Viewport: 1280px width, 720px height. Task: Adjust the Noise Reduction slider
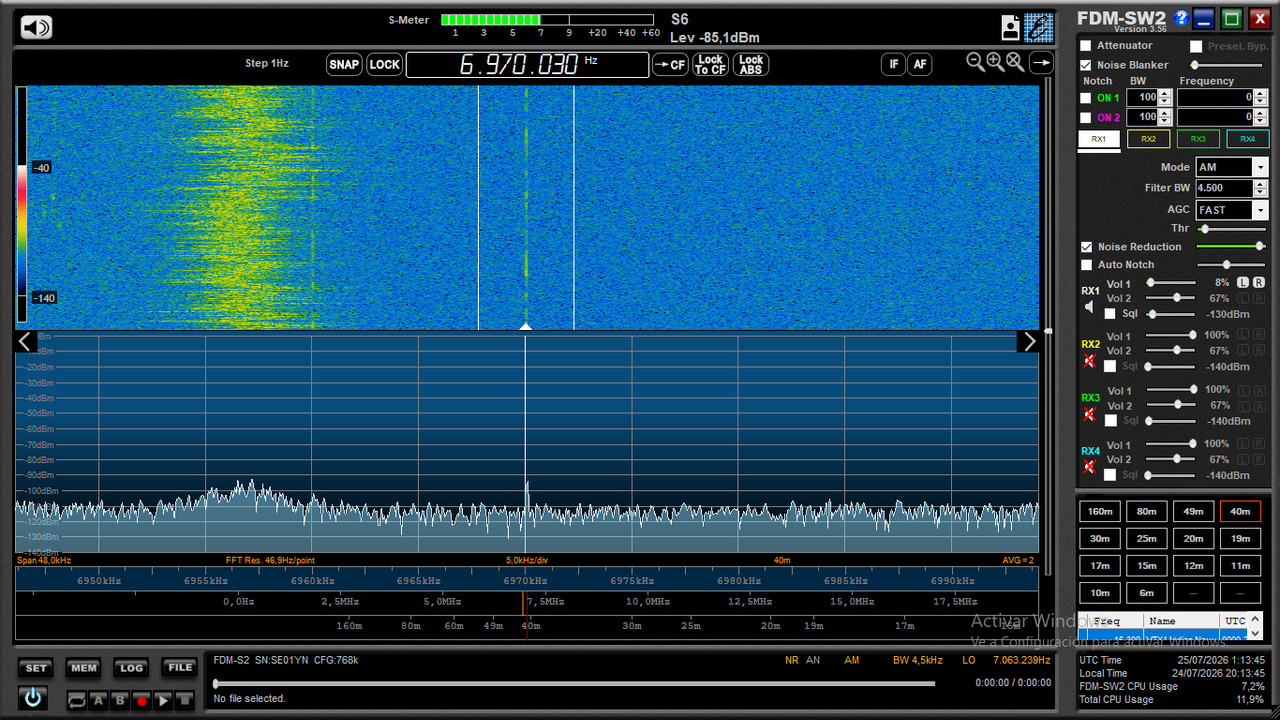1231,246
